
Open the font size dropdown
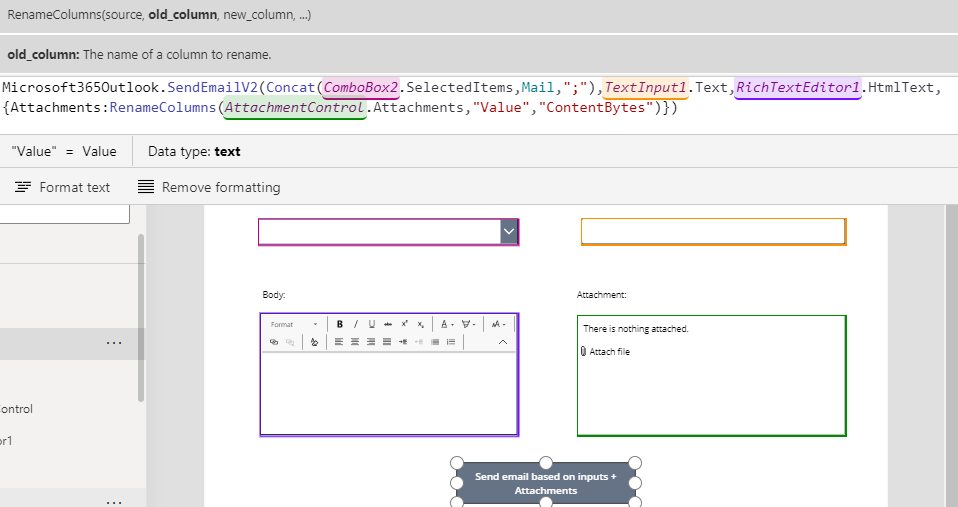[x=499, y=324]
